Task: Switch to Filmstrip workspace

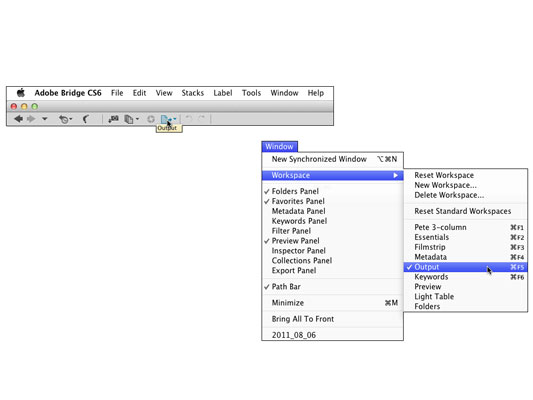Action: tap(466, 247)
